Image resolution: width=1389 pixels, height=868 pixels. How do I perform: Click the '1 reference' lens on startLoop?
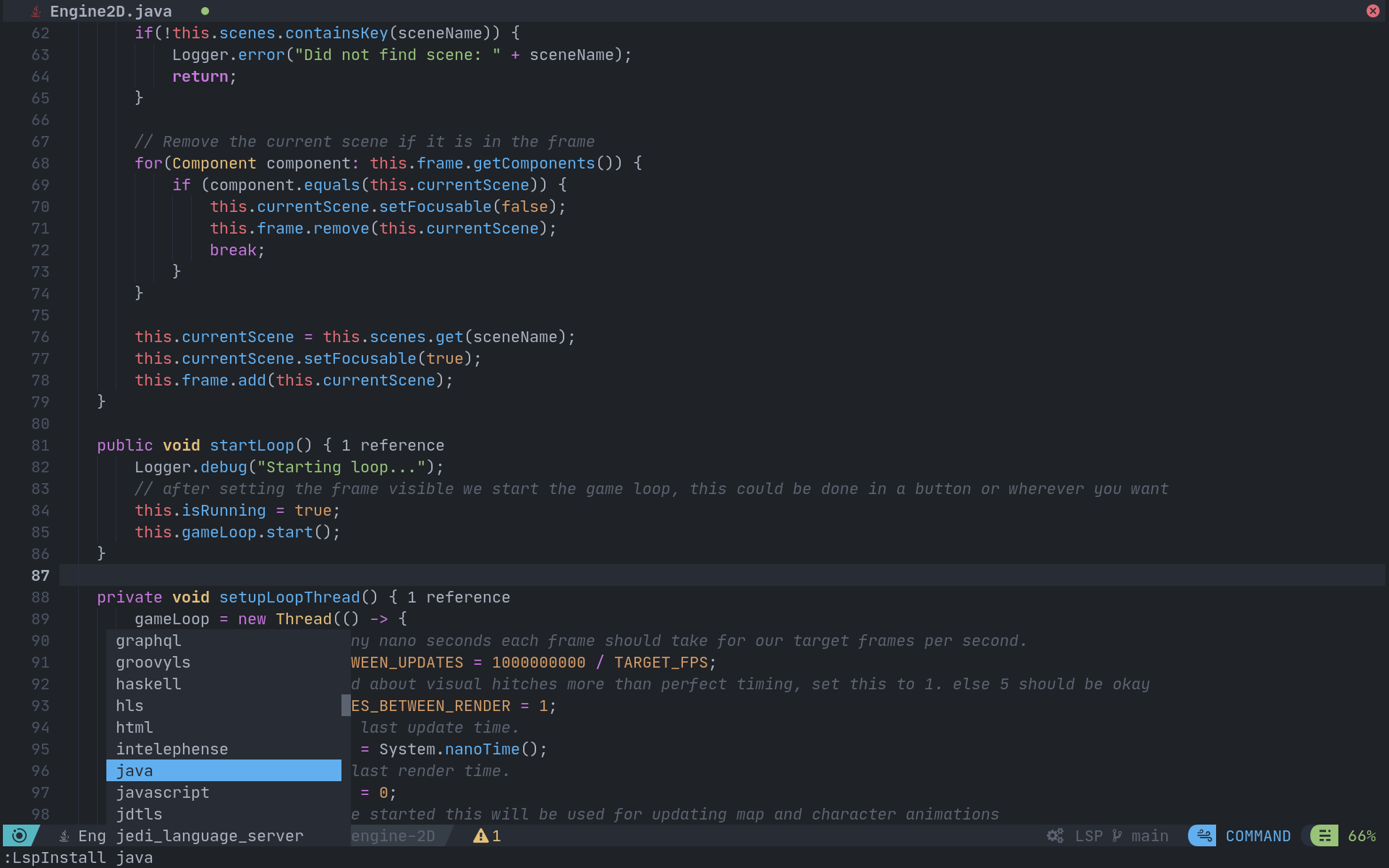pyautogui.click(x=393, y=446)
